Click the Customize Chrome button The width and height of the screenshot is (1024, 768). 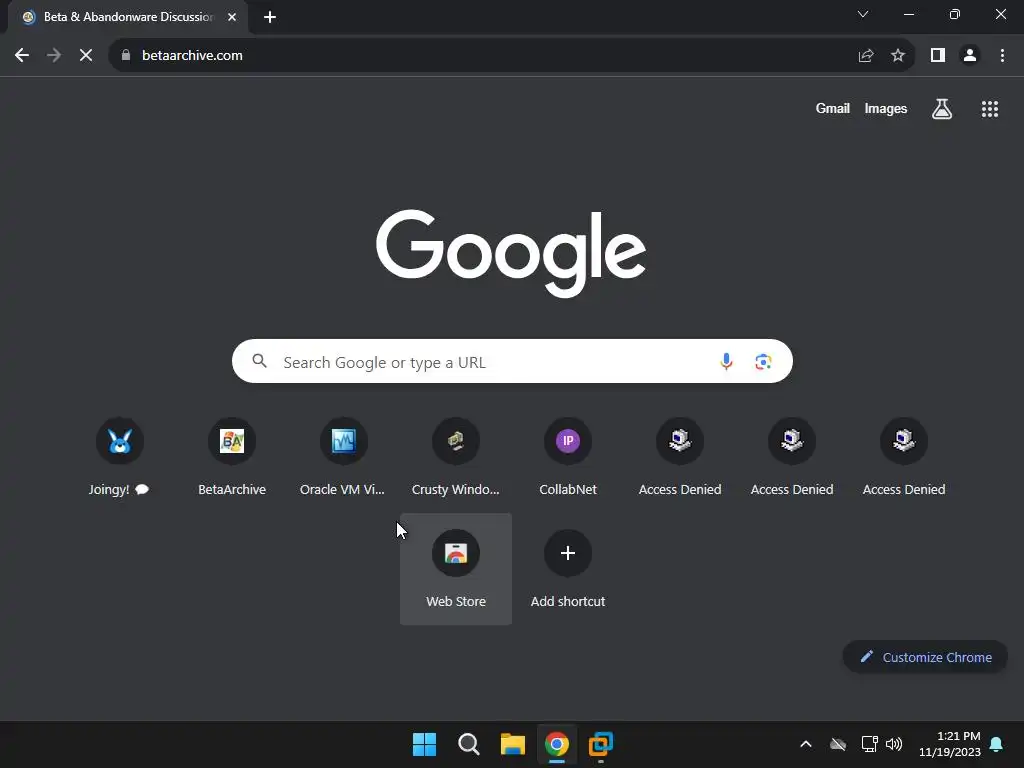925,657
